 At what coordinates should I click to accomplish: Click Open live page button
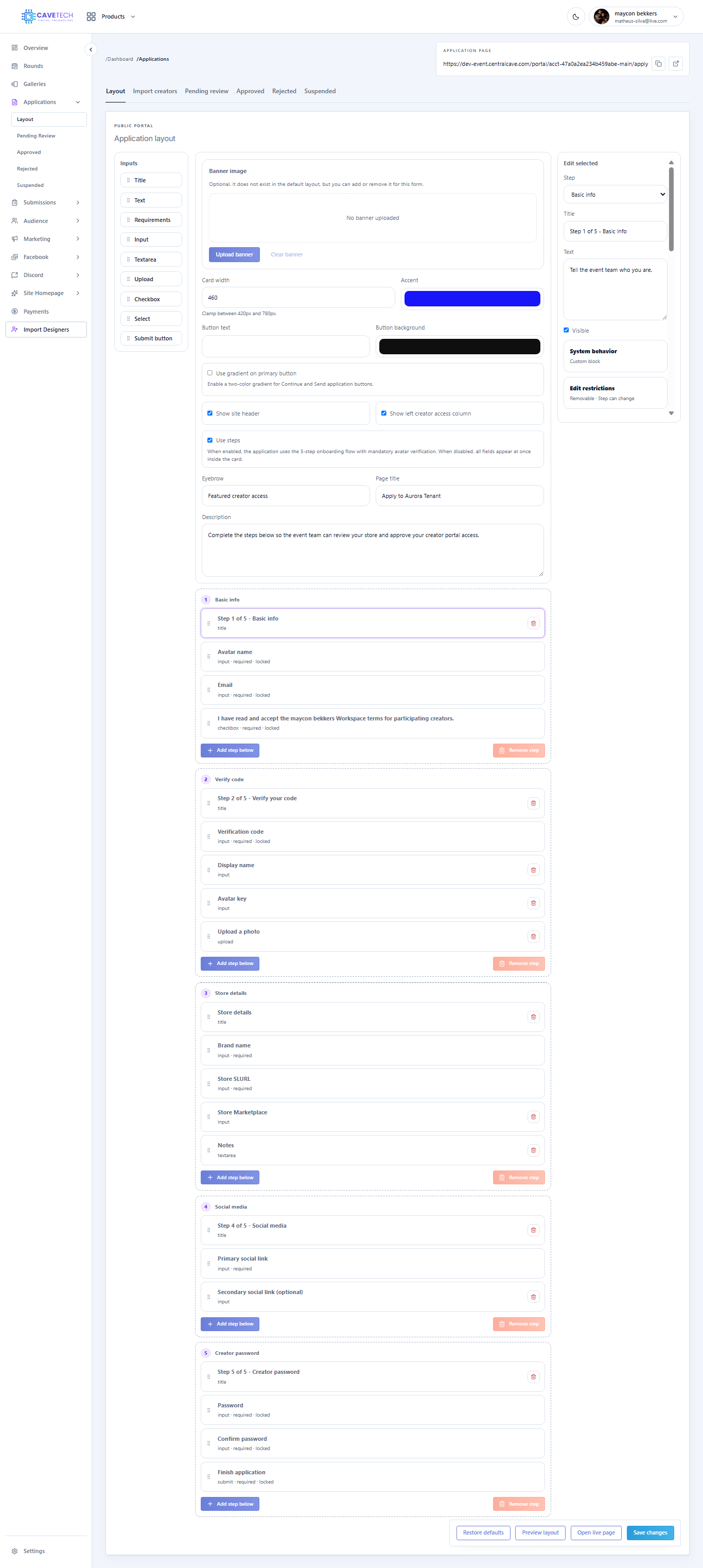pos(596,1532)
